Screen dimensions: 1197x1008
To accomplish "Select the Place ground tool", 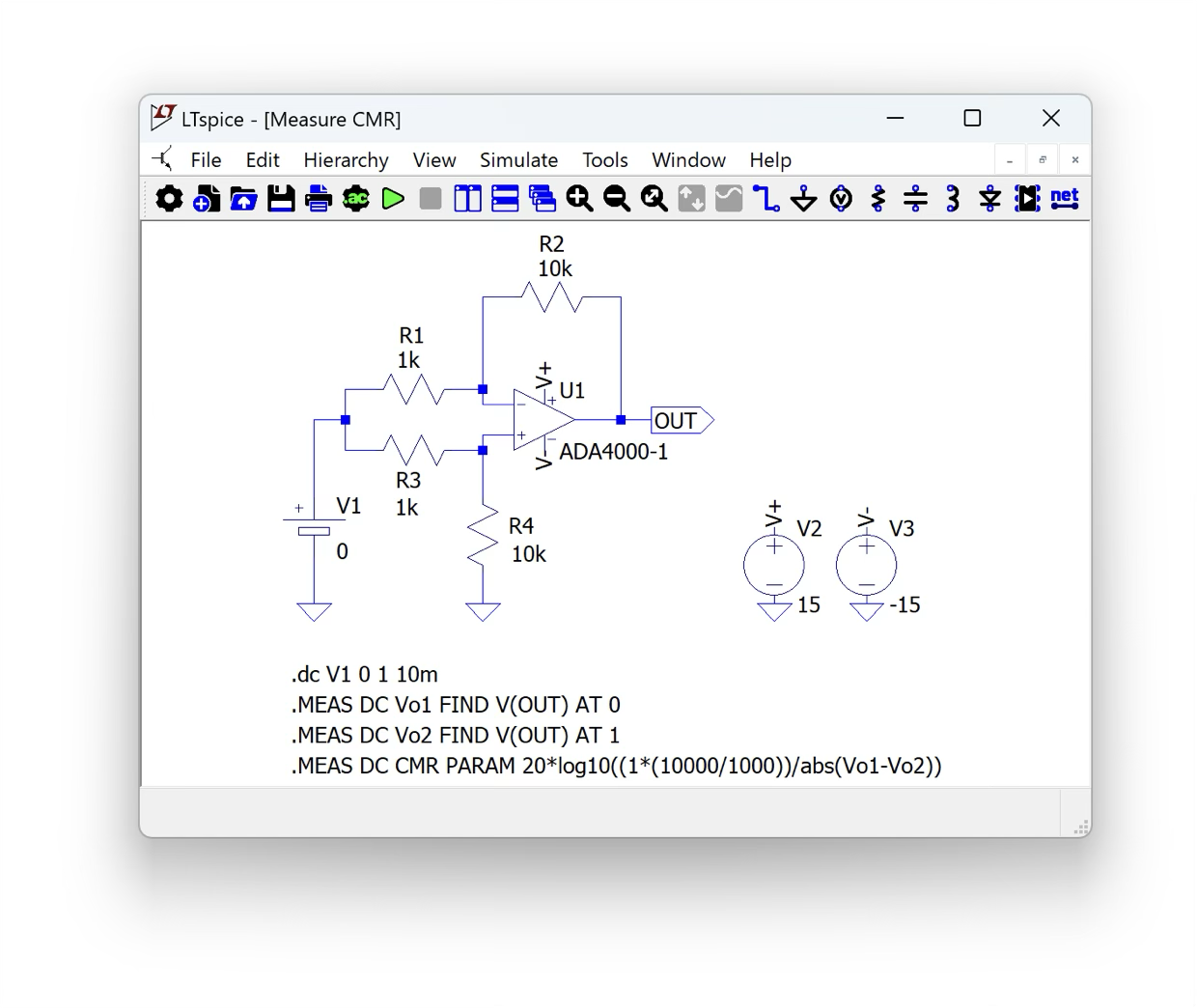I will 803,199.
